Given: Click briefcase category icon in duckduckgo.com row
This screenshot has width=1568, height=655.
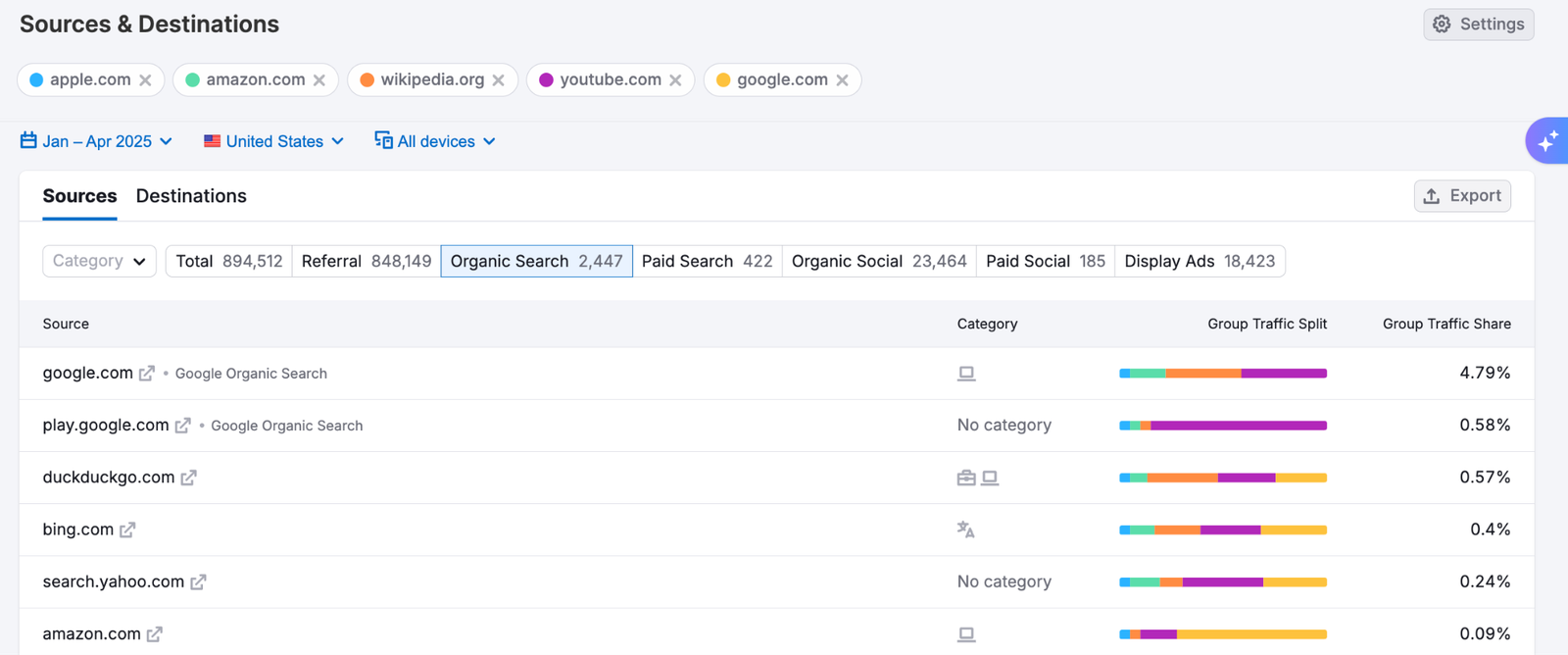Looking at the screenshot, I should (966, 478).
